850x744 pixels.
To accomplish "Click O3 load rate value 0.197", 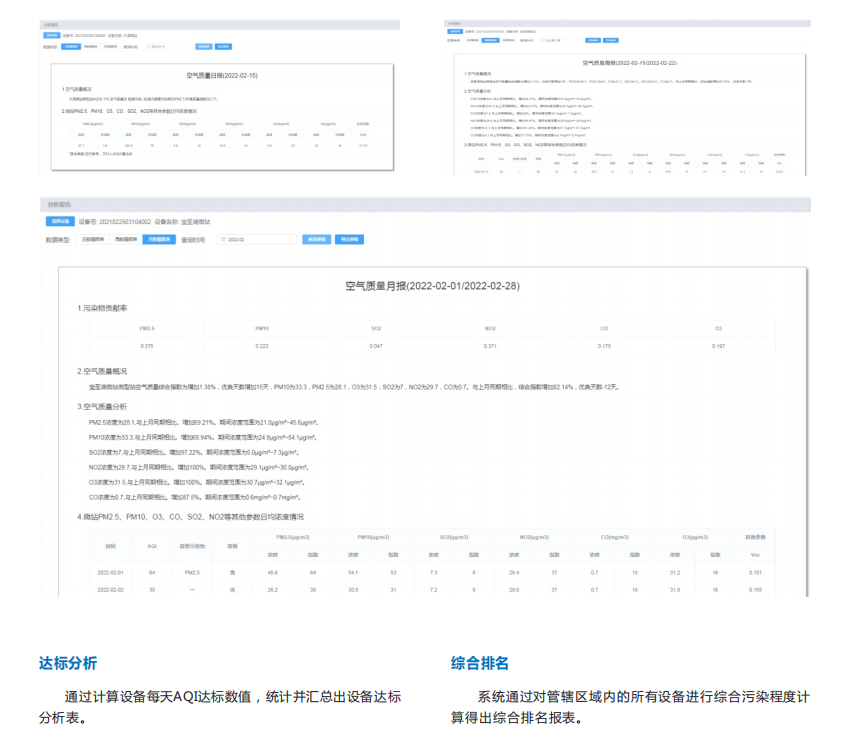I will (718, 346).
